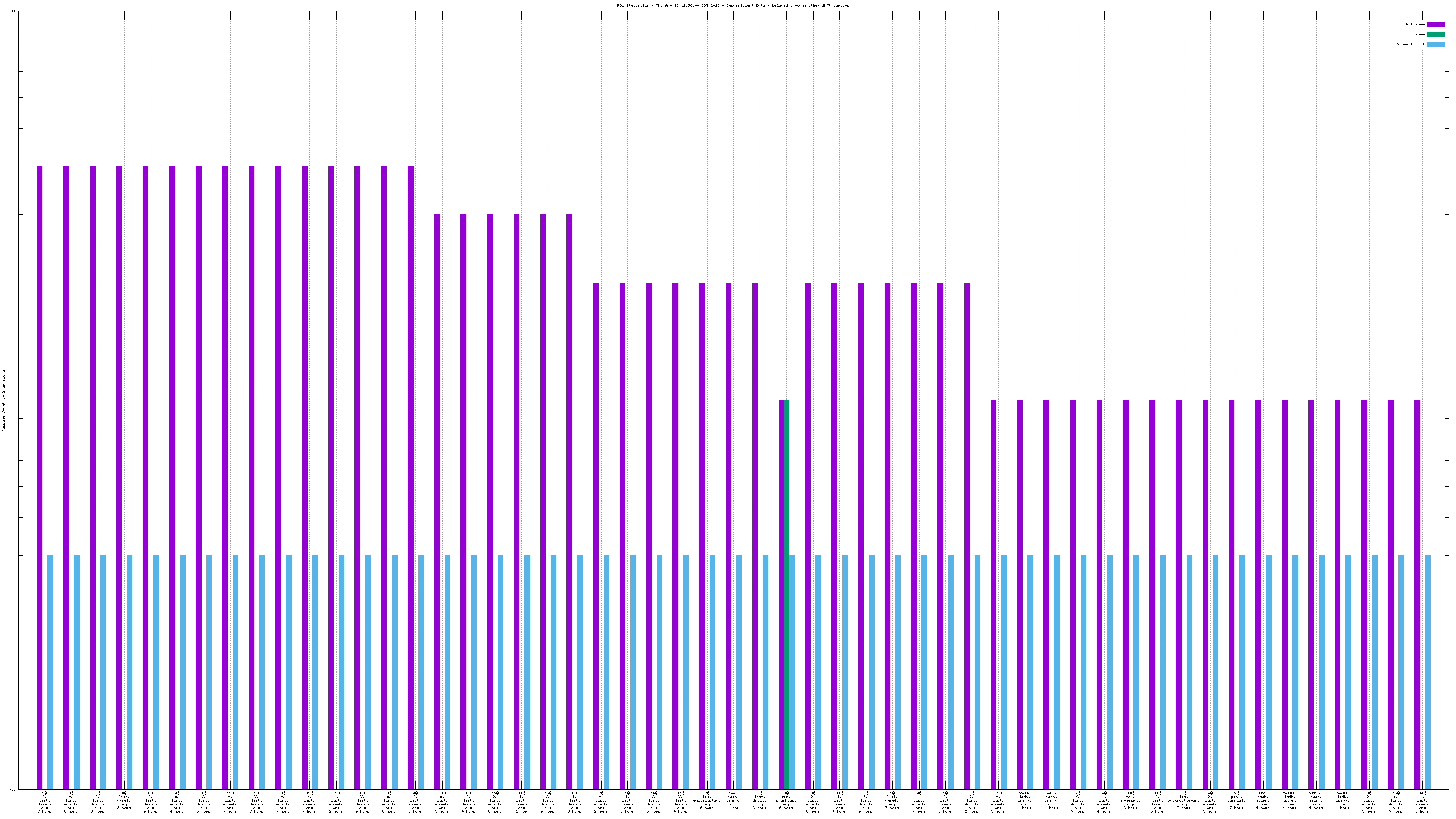Click the 2ff04.iadb.isipp.com axis label
The height and width of the screenshot is (819, 1456).
(x=1024, y=800)
